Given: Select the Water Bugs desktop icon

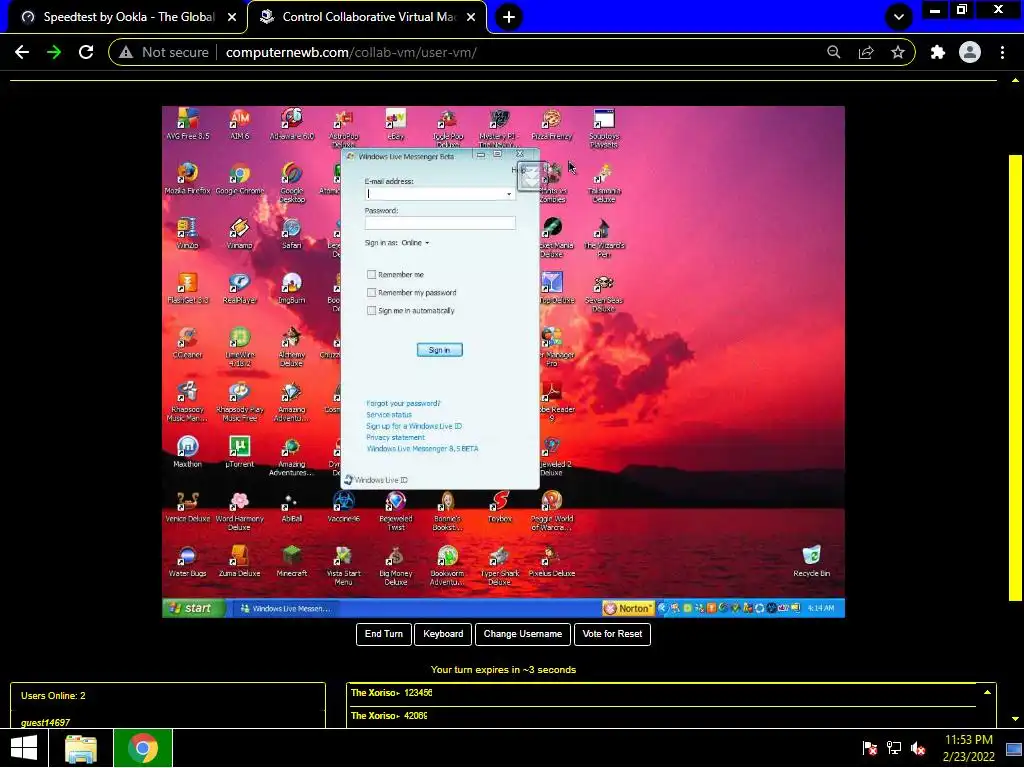Looking at the screenshot, I should coord(187,561).
